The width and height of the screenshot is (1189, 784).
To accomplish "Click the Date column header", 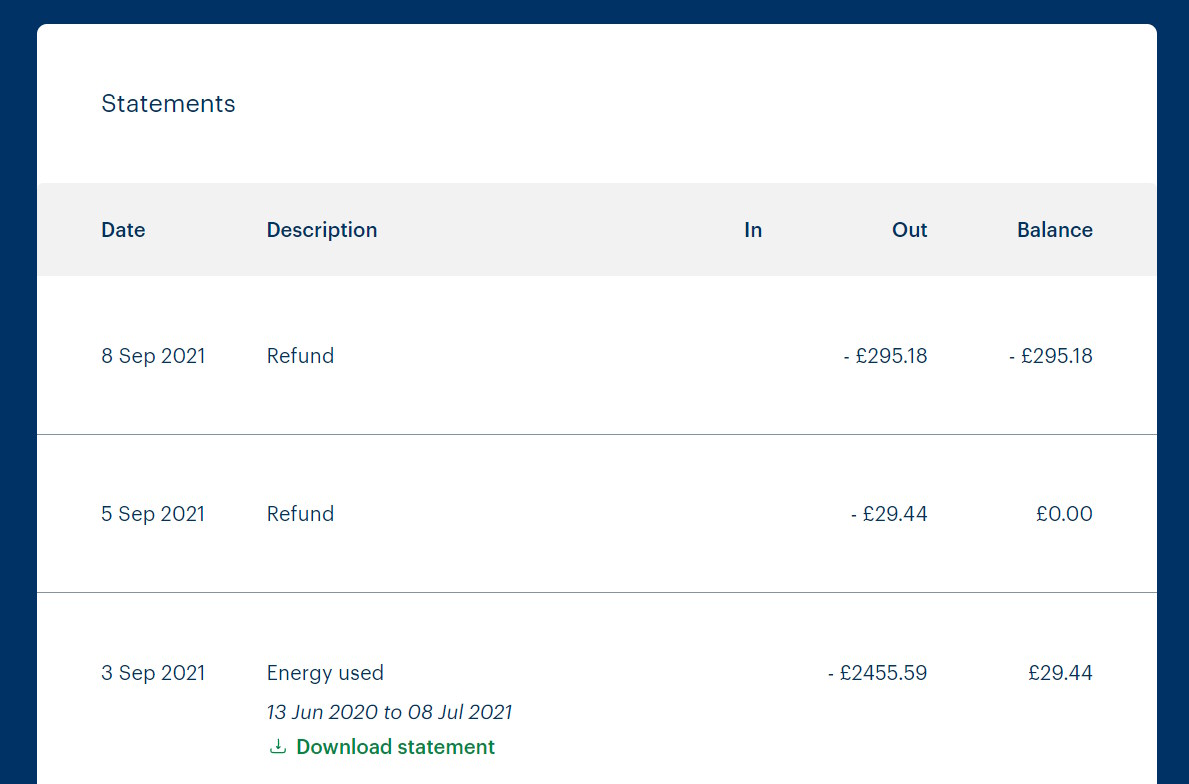I will [x=123, y=230].
